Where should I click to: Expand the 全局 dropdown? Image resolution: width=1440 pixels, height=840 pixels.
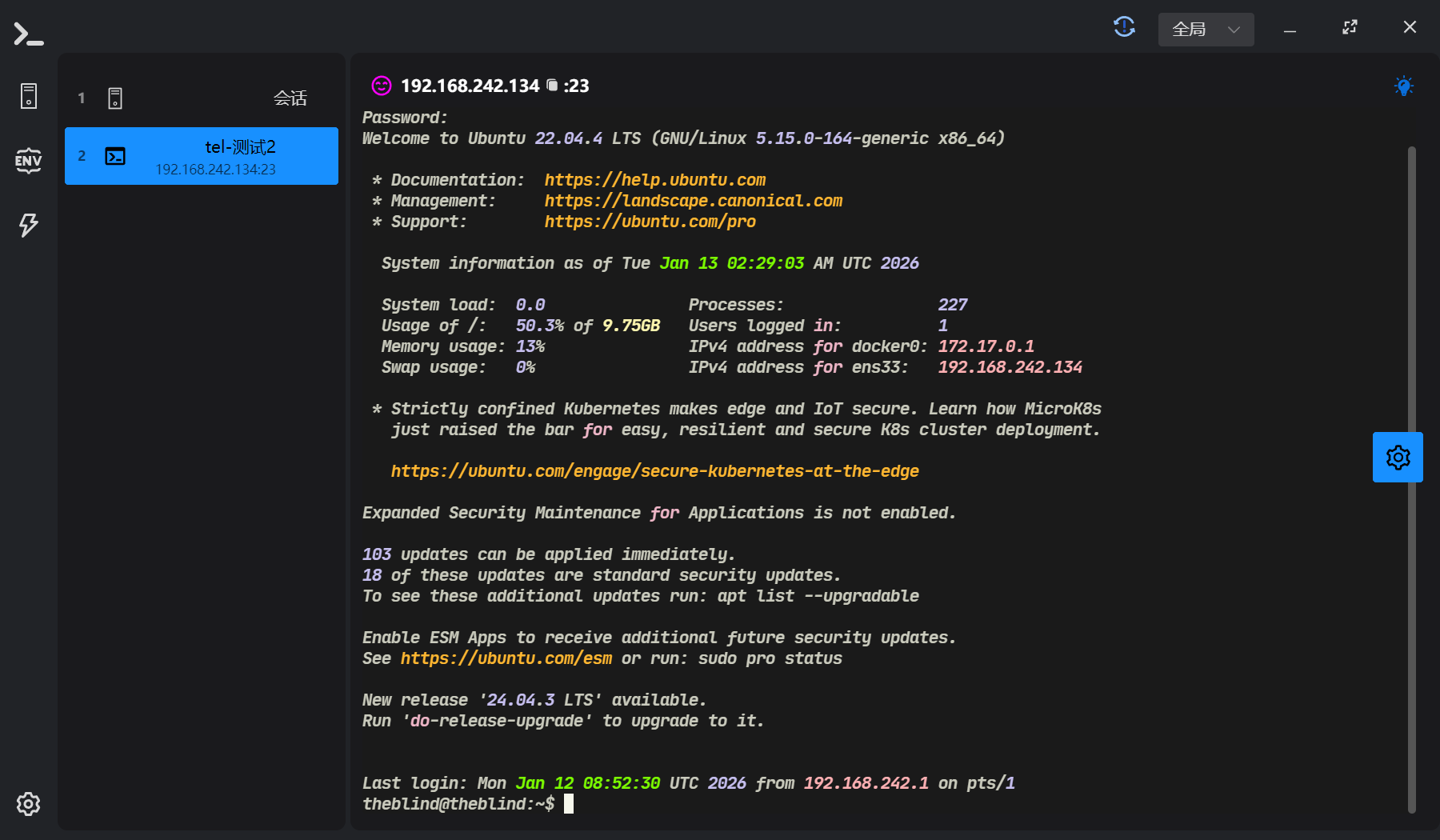point(1206,30)
